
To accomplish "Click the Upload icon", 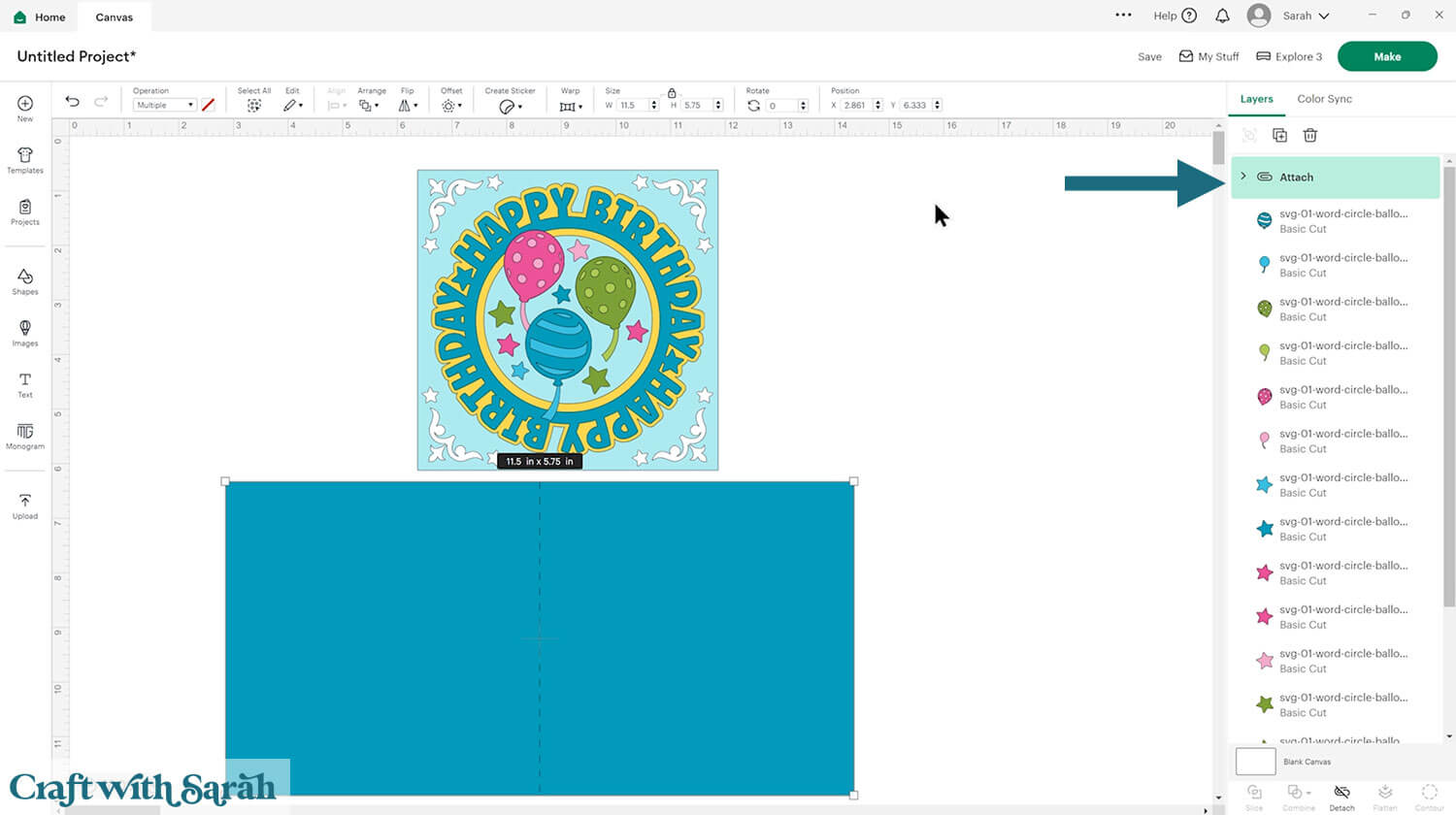I will (x=25, y=505).
